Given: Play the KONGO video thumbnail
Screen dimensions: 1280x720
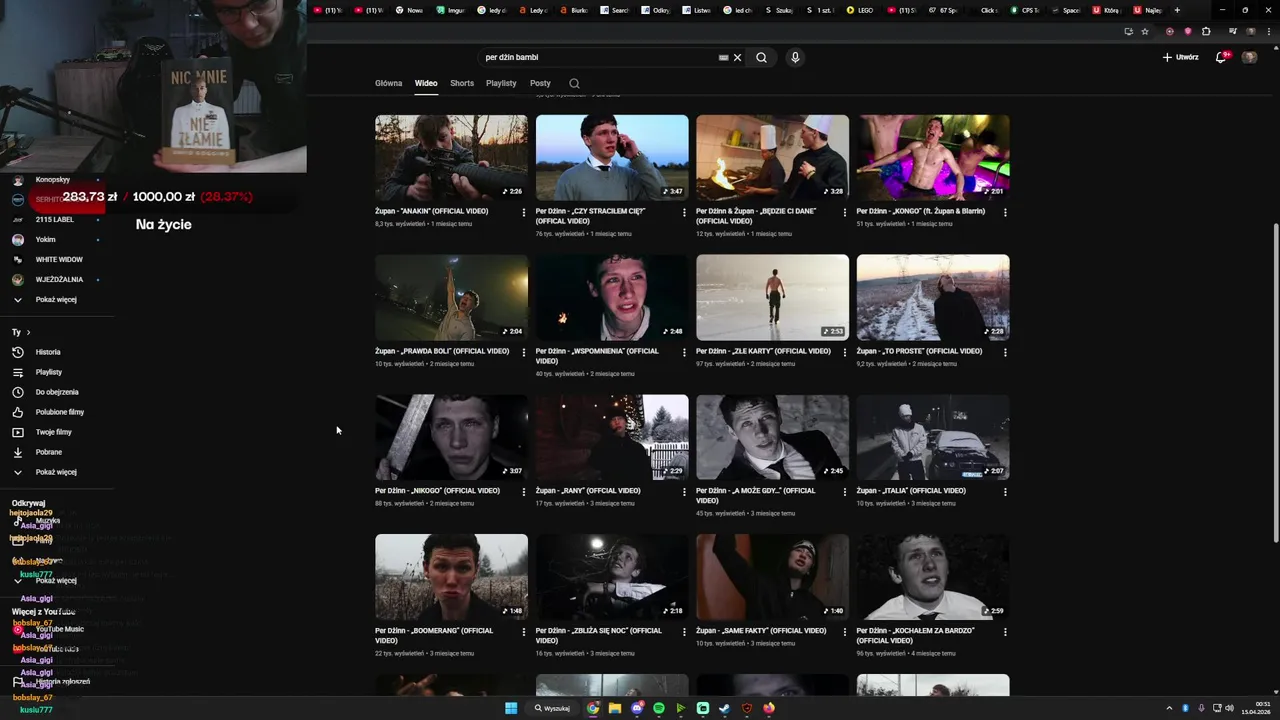Looking at the screenshot, I should (933, 157).
